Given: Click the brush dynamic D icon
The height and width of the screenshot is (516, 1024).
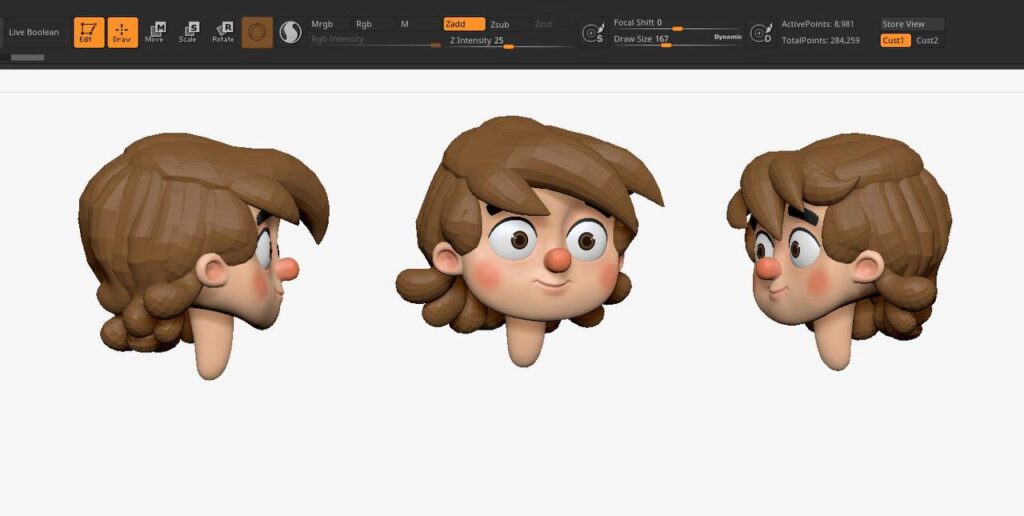Looking at the screenshot, I should [761, 33].
